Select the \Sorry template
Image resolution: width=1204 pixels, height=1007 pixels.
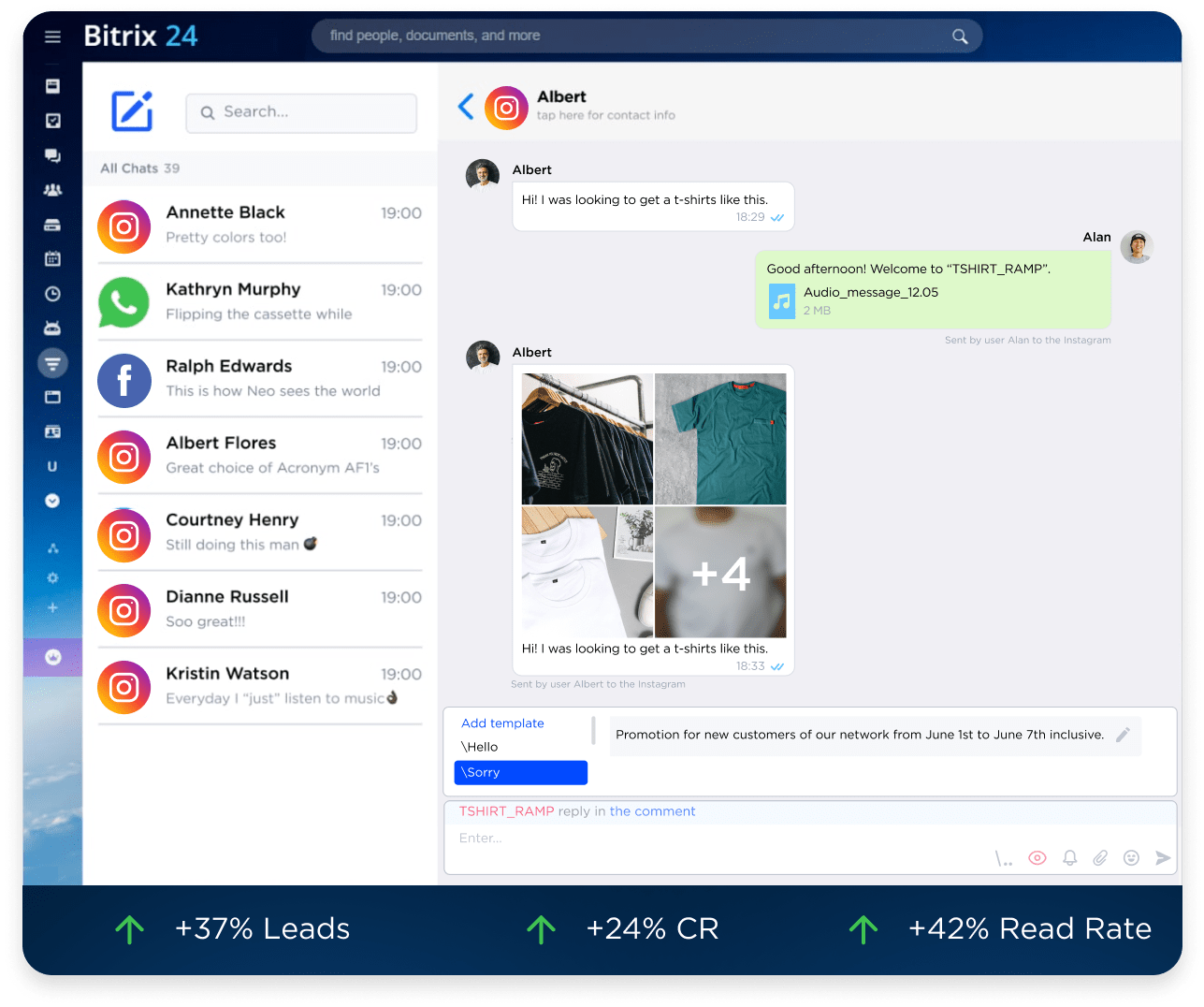[x=520, y=772]
